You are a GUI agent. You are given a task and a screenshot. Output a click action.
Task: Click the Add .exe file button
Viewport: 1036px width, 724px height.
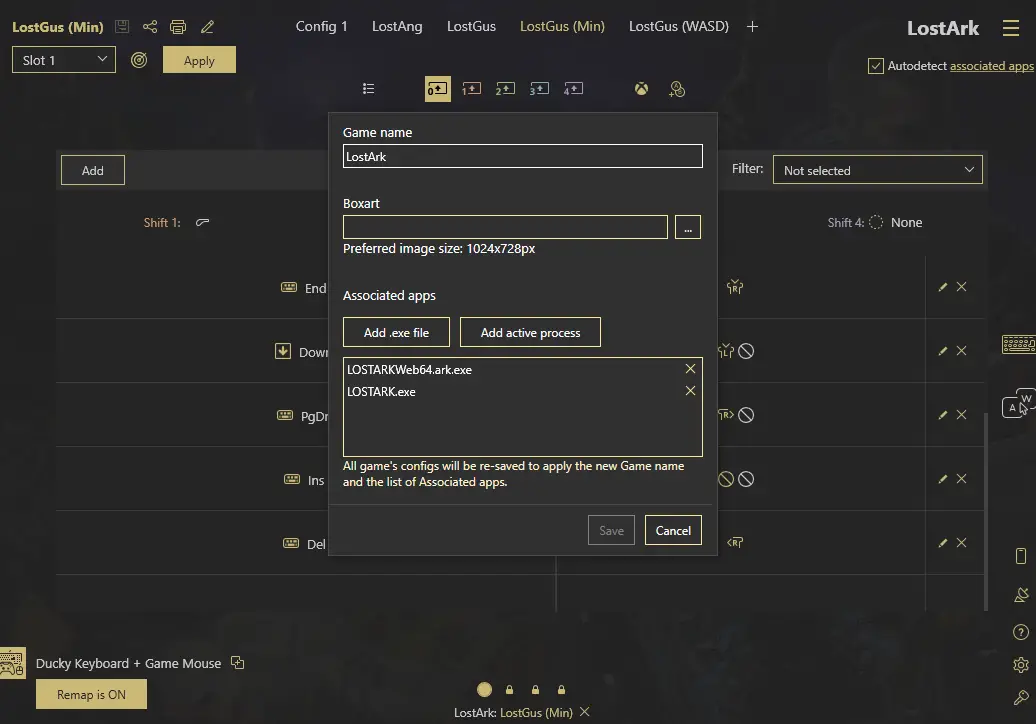coord(396,332)
